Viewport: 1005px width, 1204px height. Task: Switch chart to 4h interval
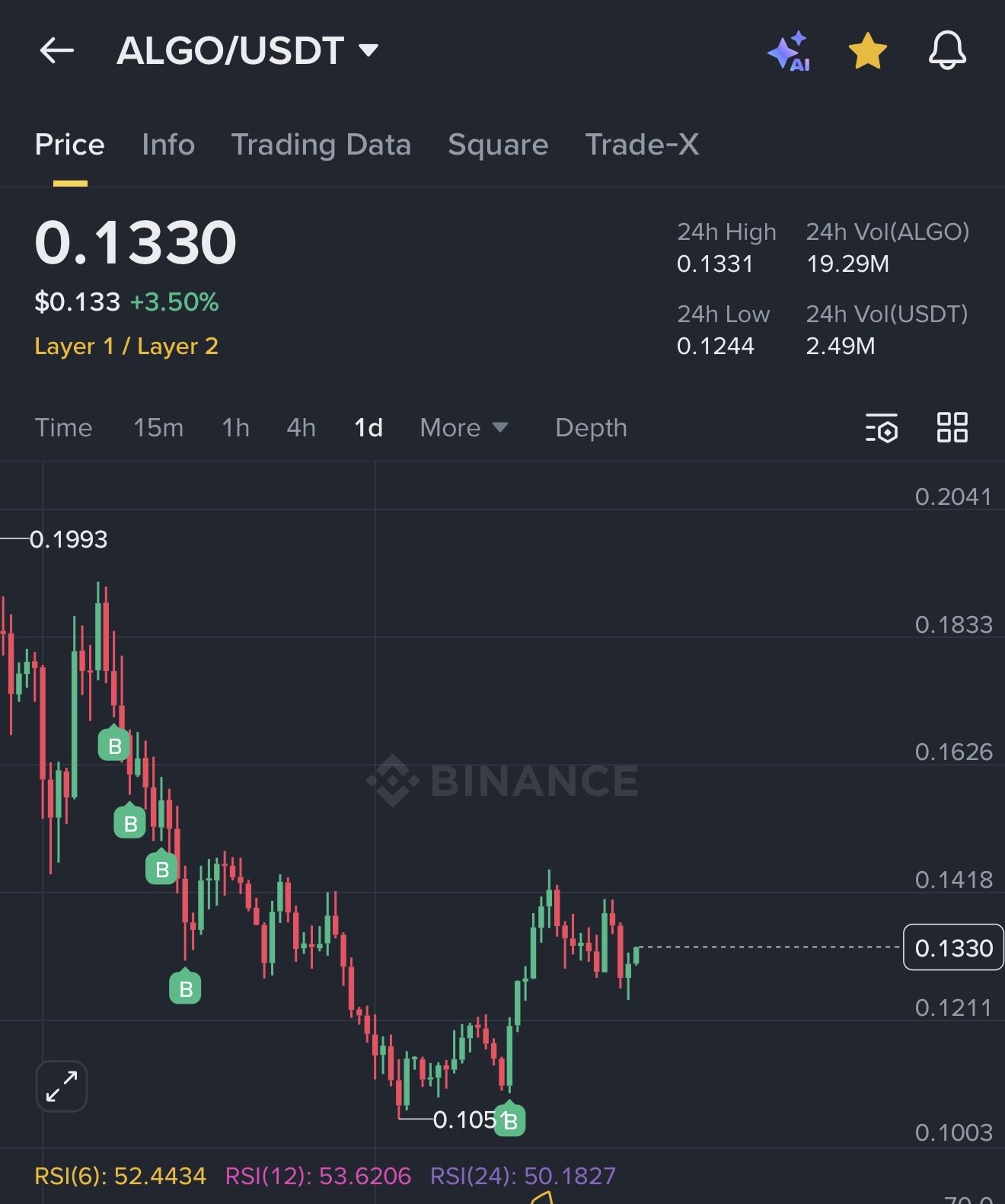(x=301, y=428)
